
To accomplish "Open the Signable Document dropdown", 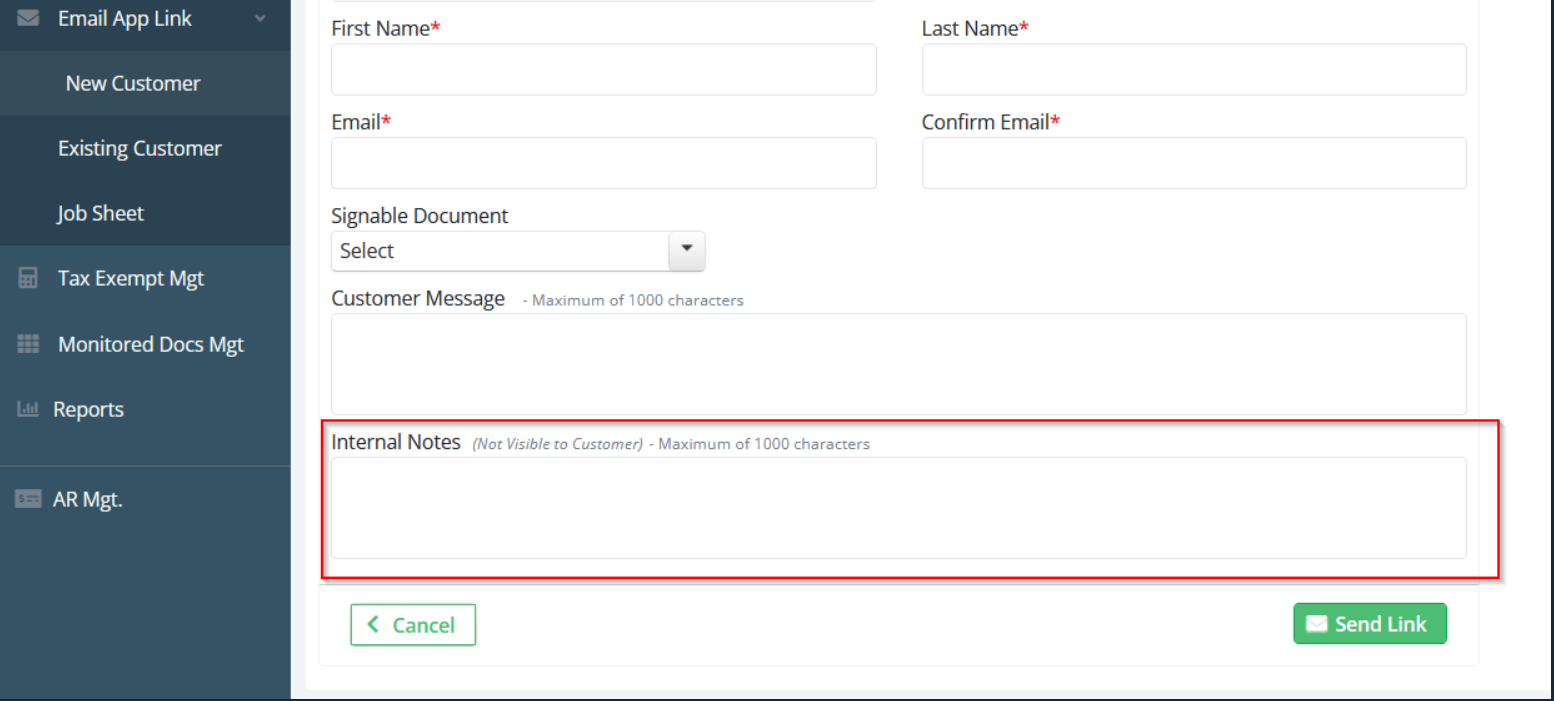I will tap(518, 251).
